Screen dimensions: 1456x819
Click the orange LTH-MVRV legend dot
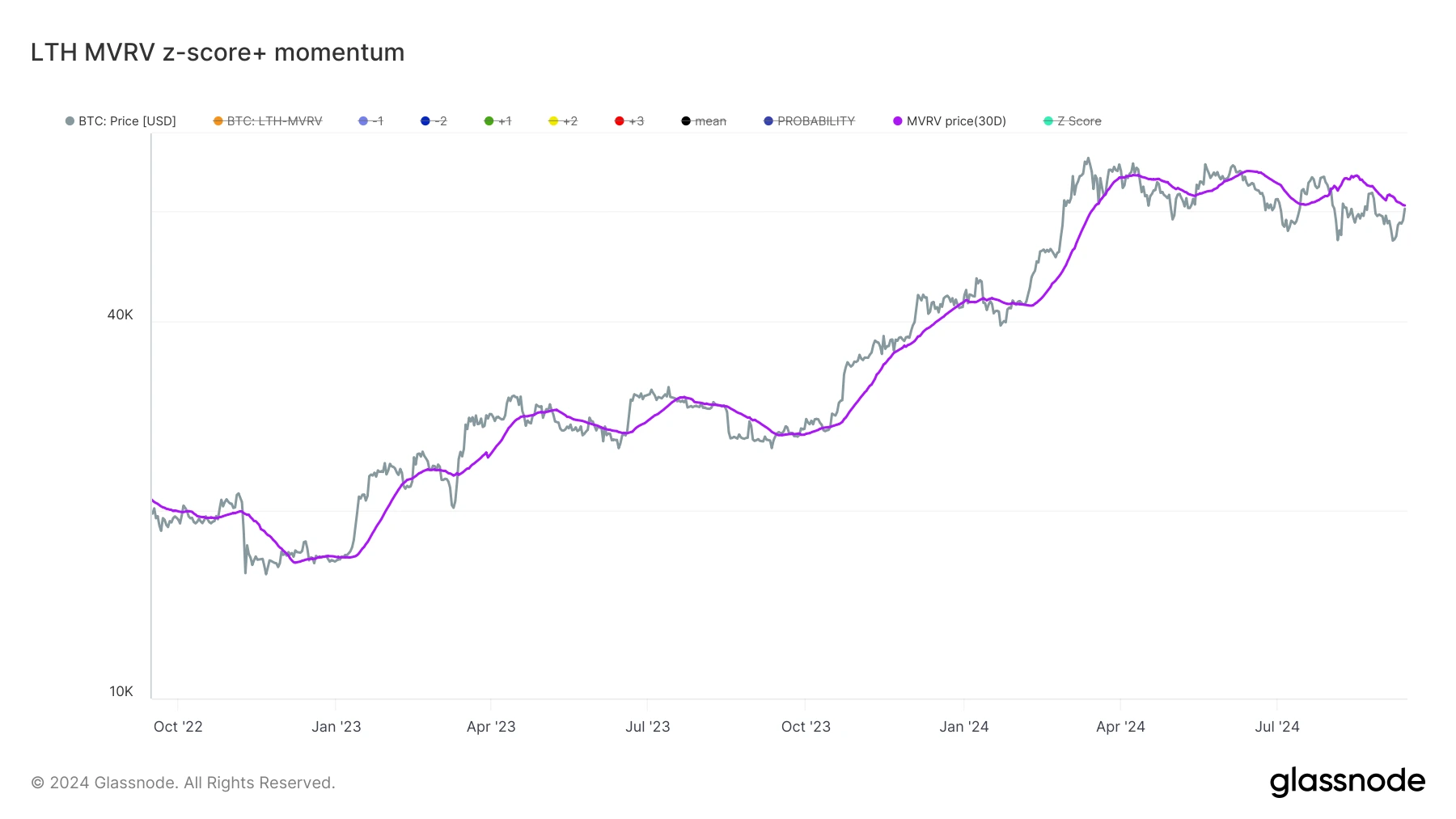(x=218, y=121)
